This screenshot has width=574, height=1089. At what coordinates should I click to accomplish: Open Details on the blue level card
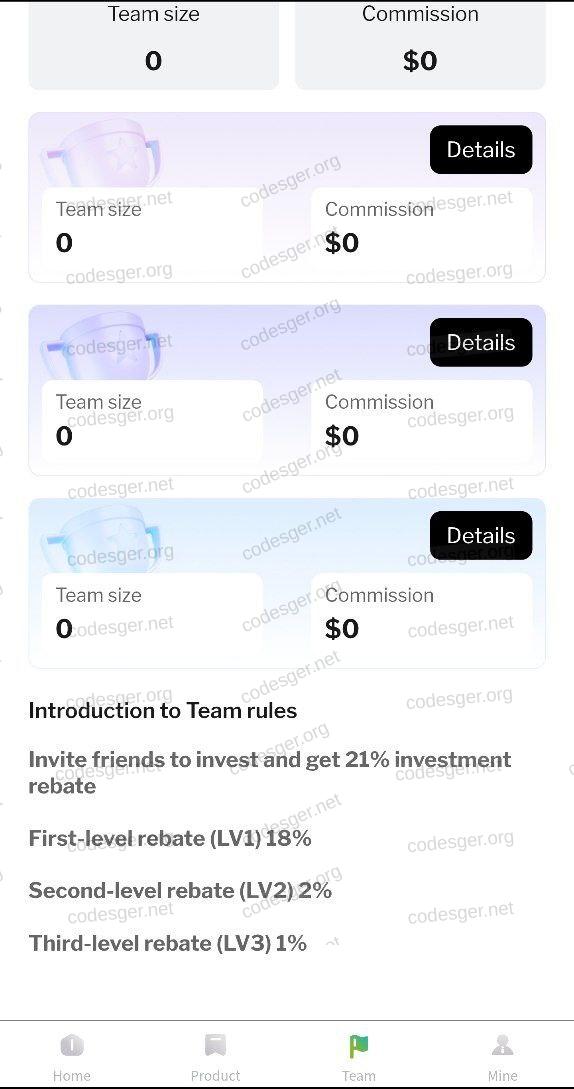[481, 535]
